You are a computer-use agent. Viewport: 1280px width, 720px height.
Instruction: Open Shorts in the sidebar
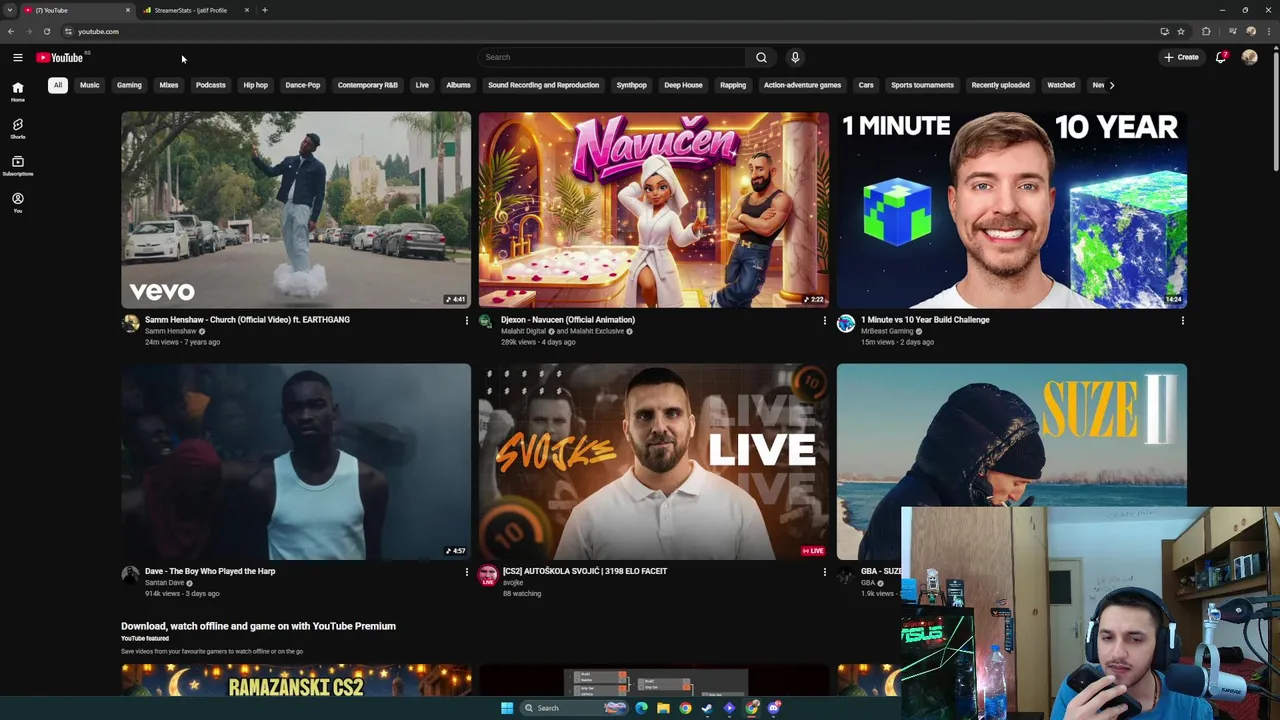[x=17, y=128]
